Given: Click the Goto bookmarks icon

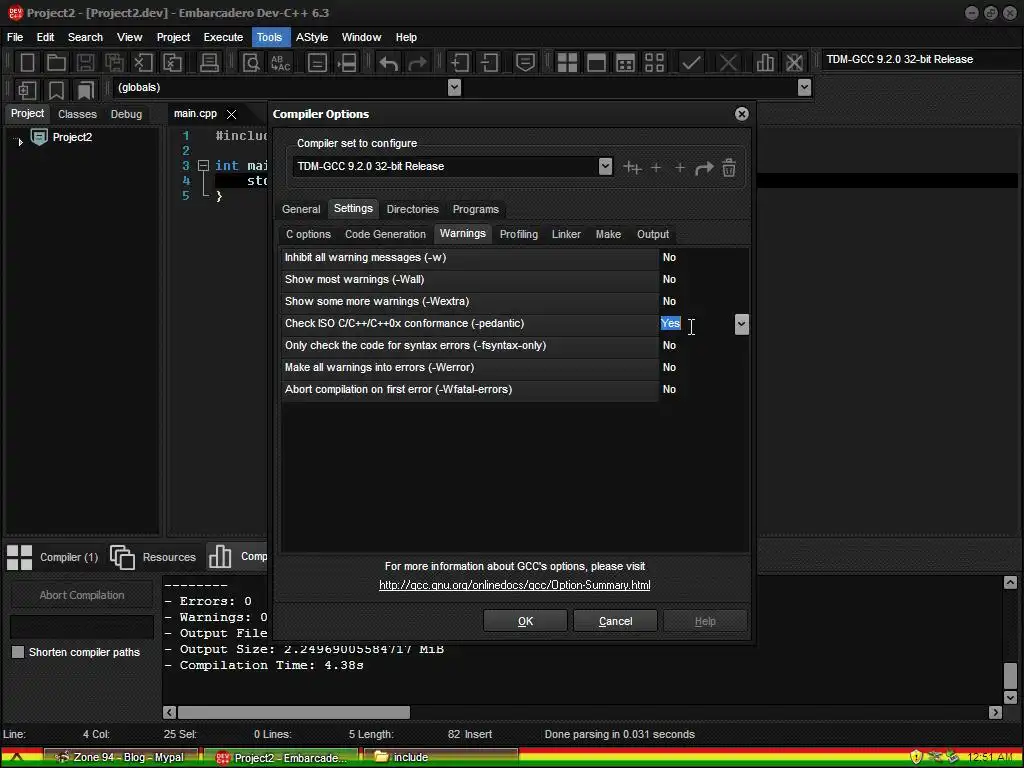Looking at the screenshot, I should tap(85, 90).
